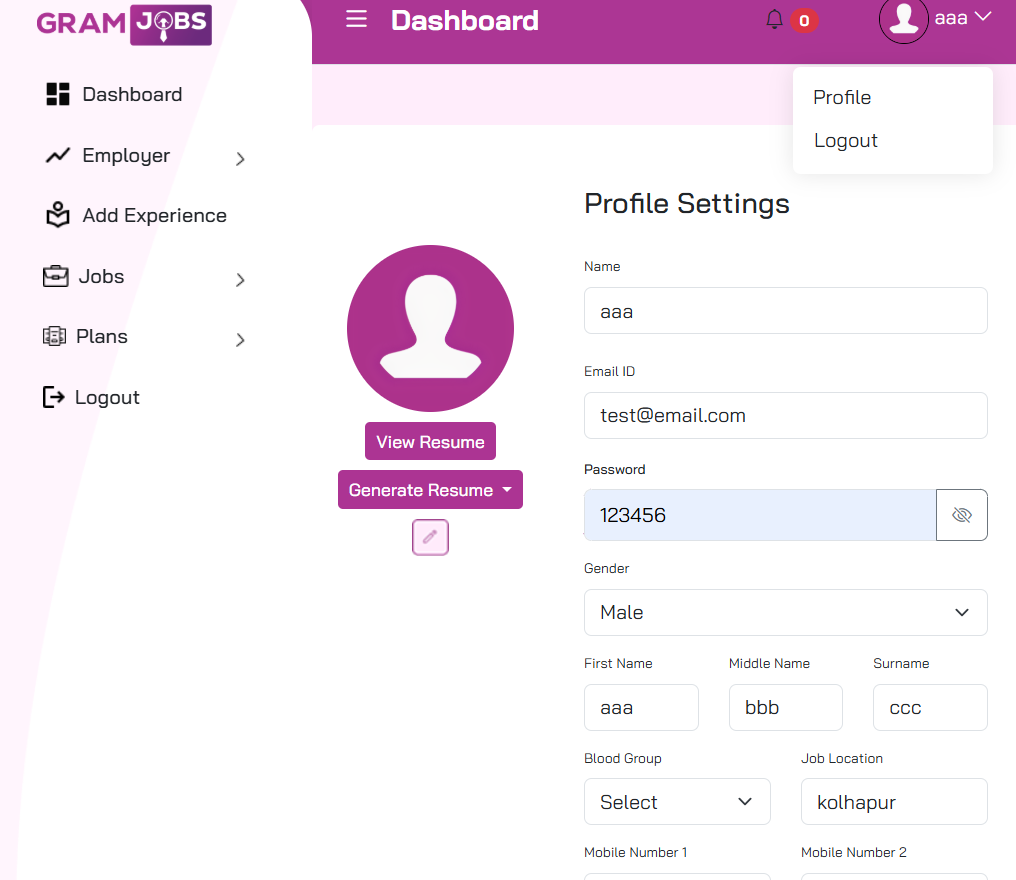Open the Blood Group select dropdown
1016x880 pixels.
[x=676, y=802]
